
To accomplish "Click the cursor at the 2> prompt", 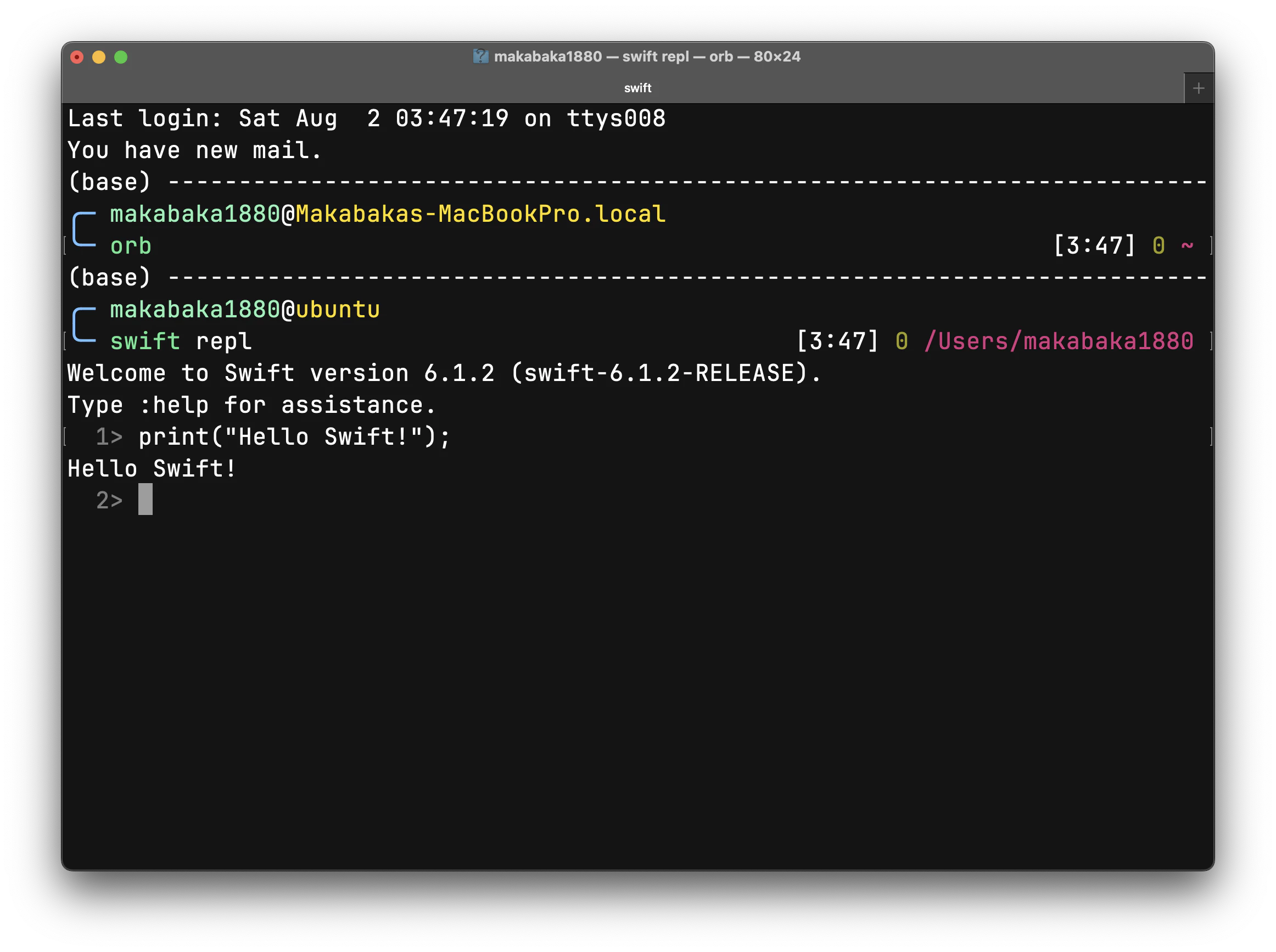I will click(x=145, y=500).
